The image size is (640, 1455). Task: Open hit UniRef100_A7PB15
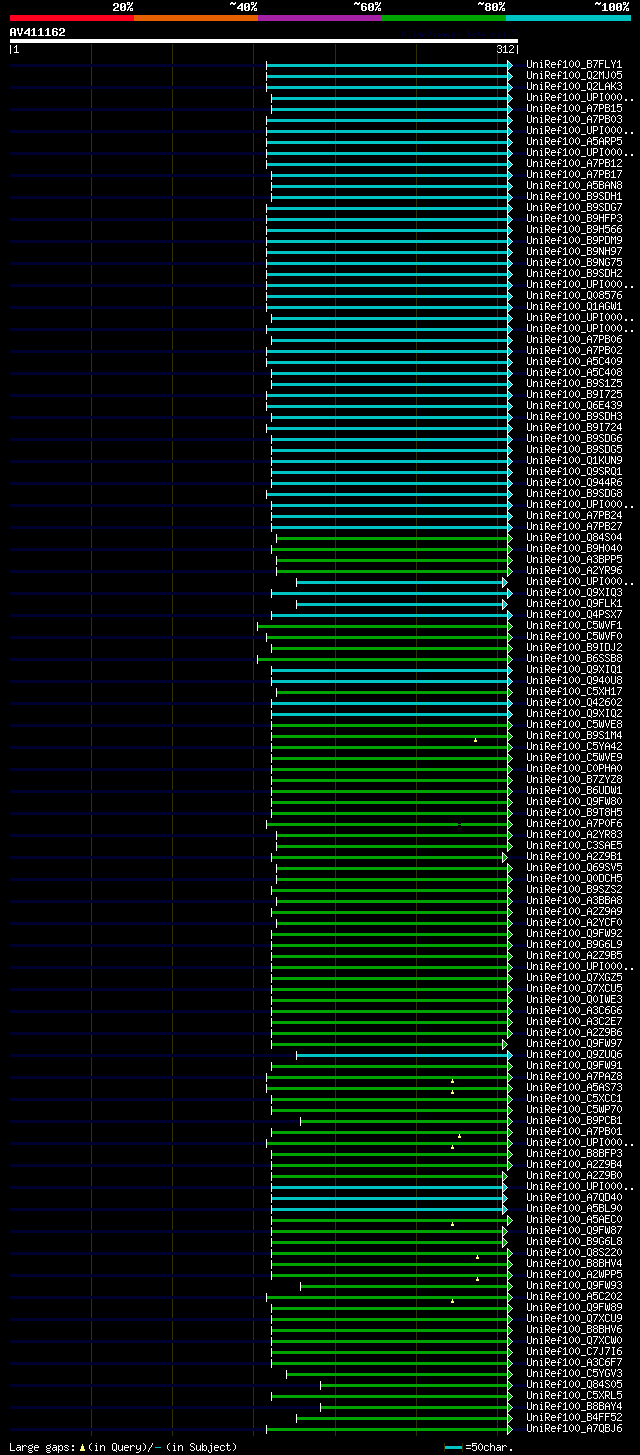[574, 109]
